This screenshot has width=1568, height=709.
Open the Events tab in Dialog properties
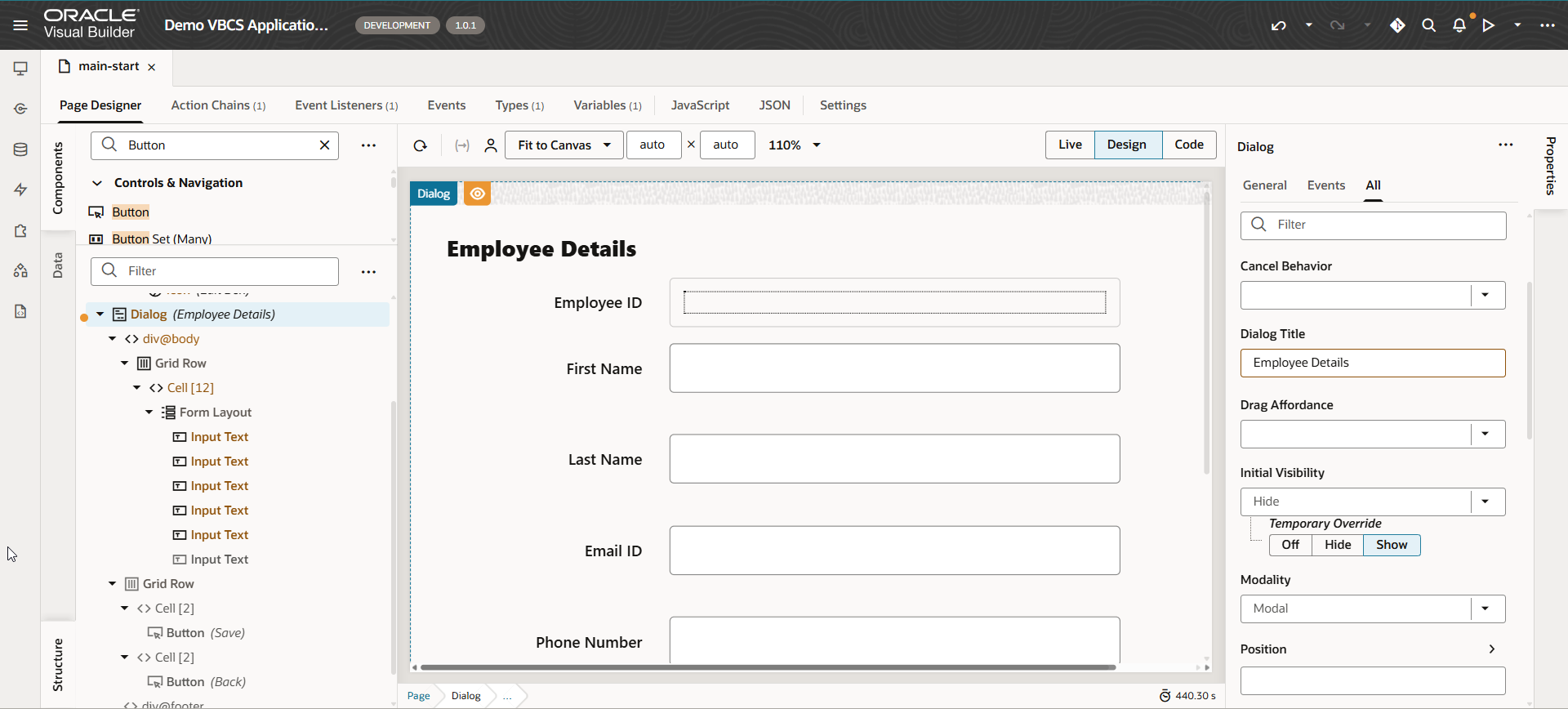(1325, 185)
